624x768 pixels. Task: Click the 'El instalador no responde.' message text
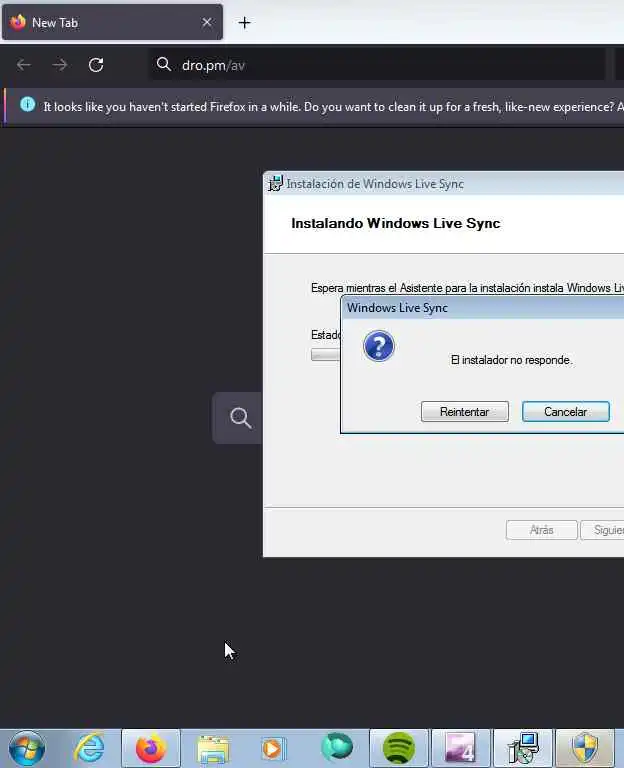(x=511, y=360)
